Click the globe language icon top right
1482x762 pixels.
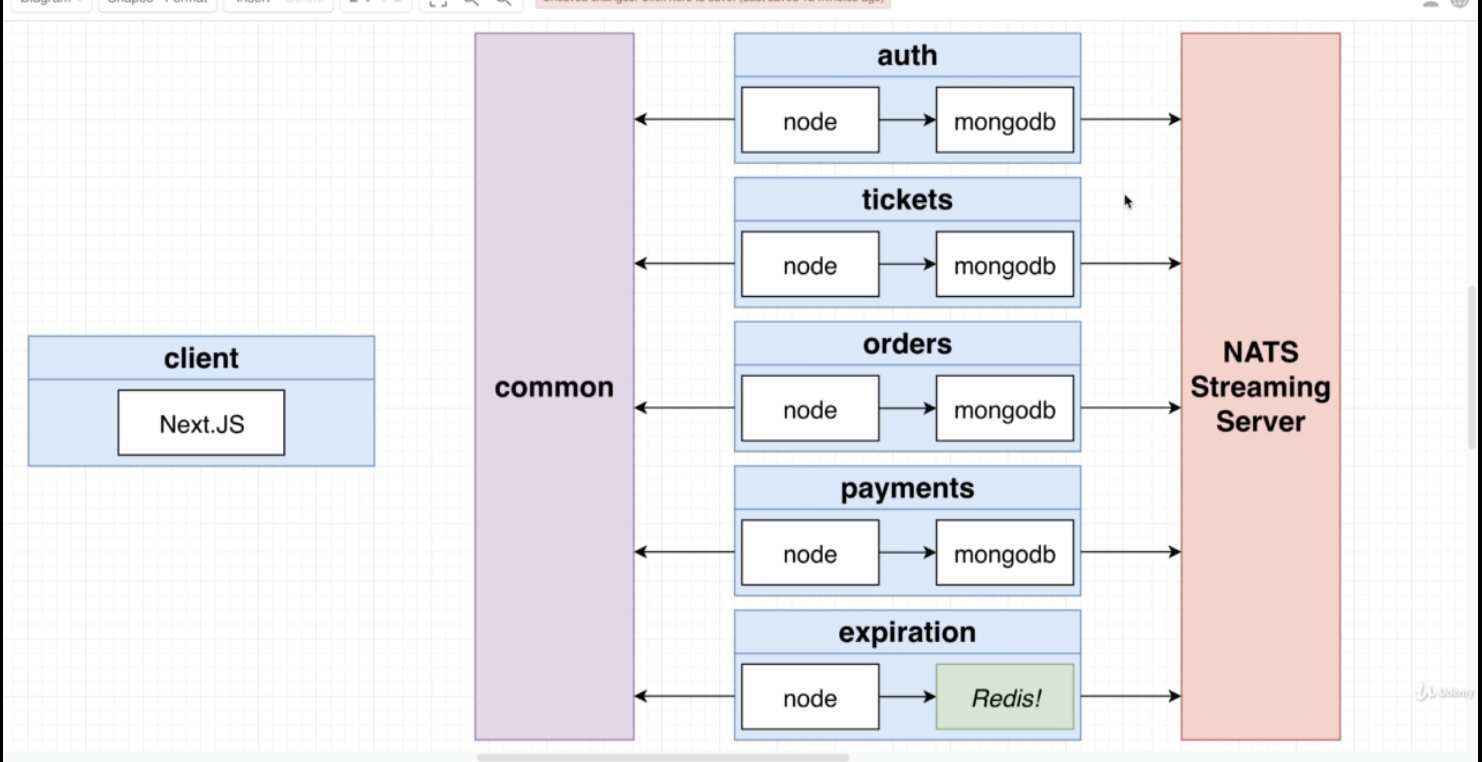coord(1460,4)
